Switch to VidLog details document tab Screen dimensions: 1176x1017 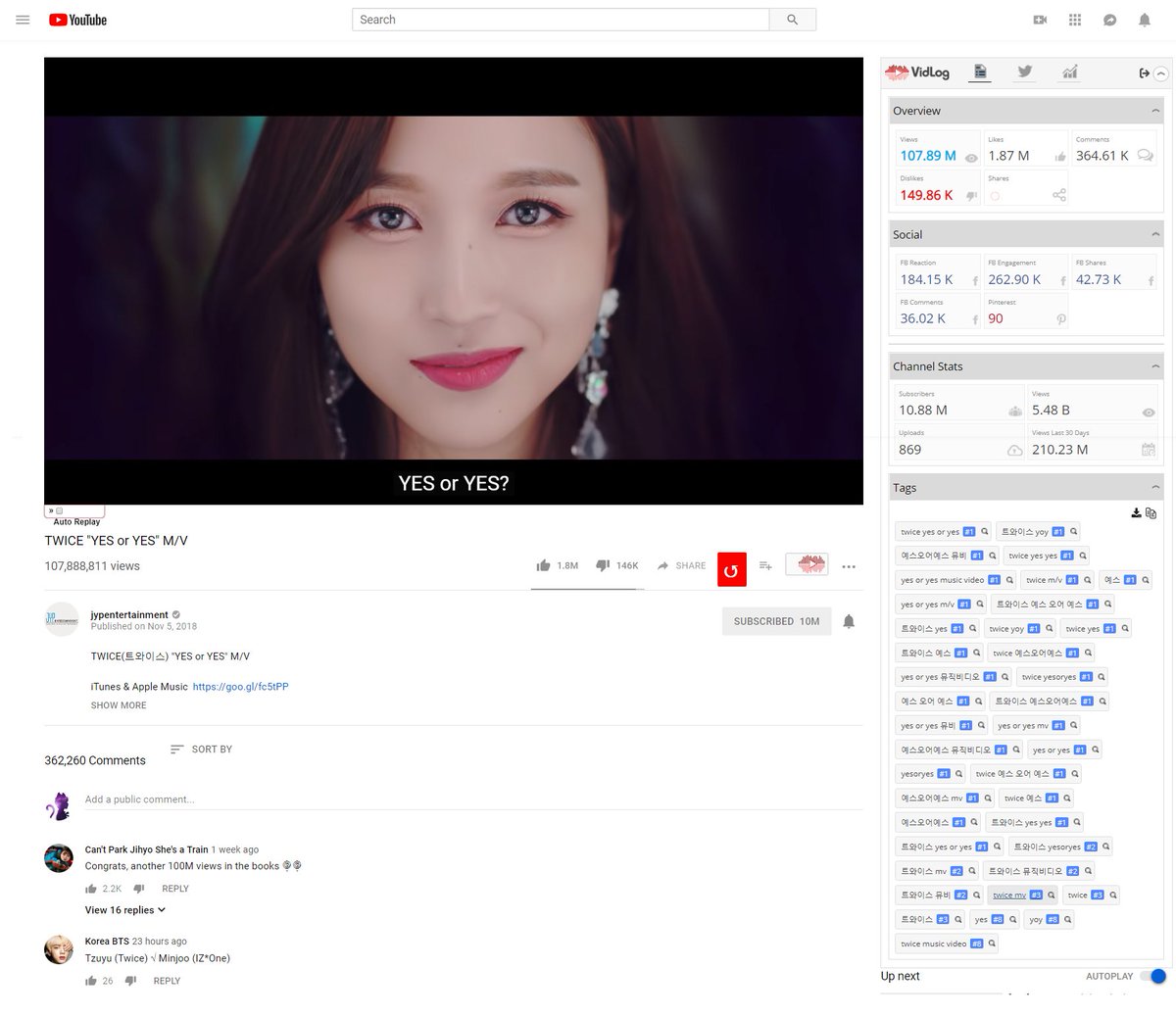pyautogui.click(x=980, y=72)
